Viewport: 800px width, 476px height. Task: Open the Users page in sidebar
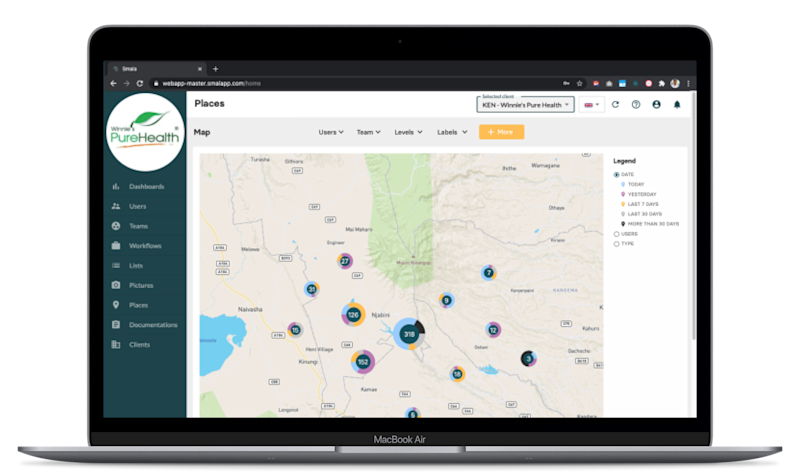coord(137,206)
